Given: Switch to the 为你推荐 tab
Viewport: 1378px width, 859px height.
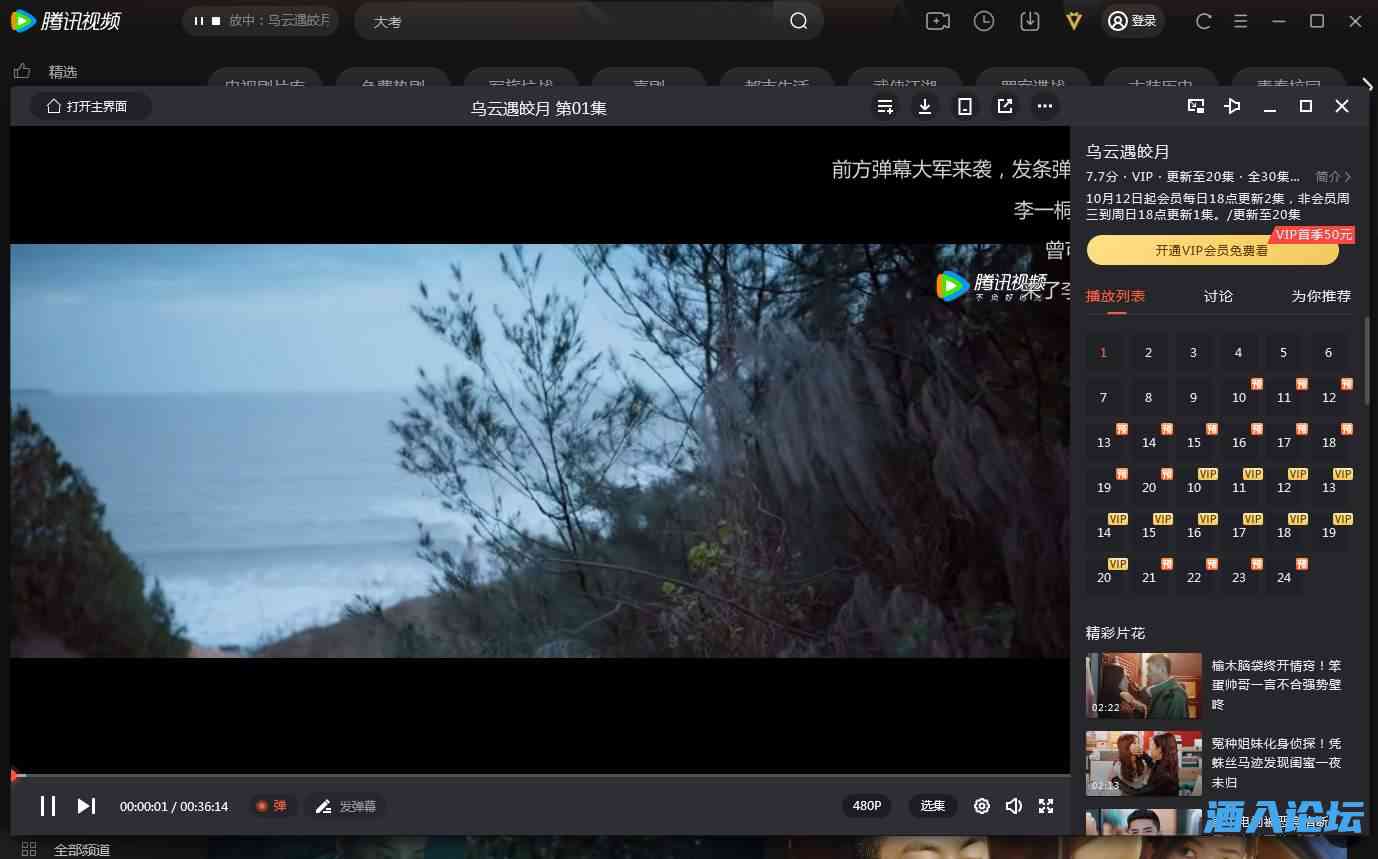Looking at the screenshot, I should tap(1320, 296).
